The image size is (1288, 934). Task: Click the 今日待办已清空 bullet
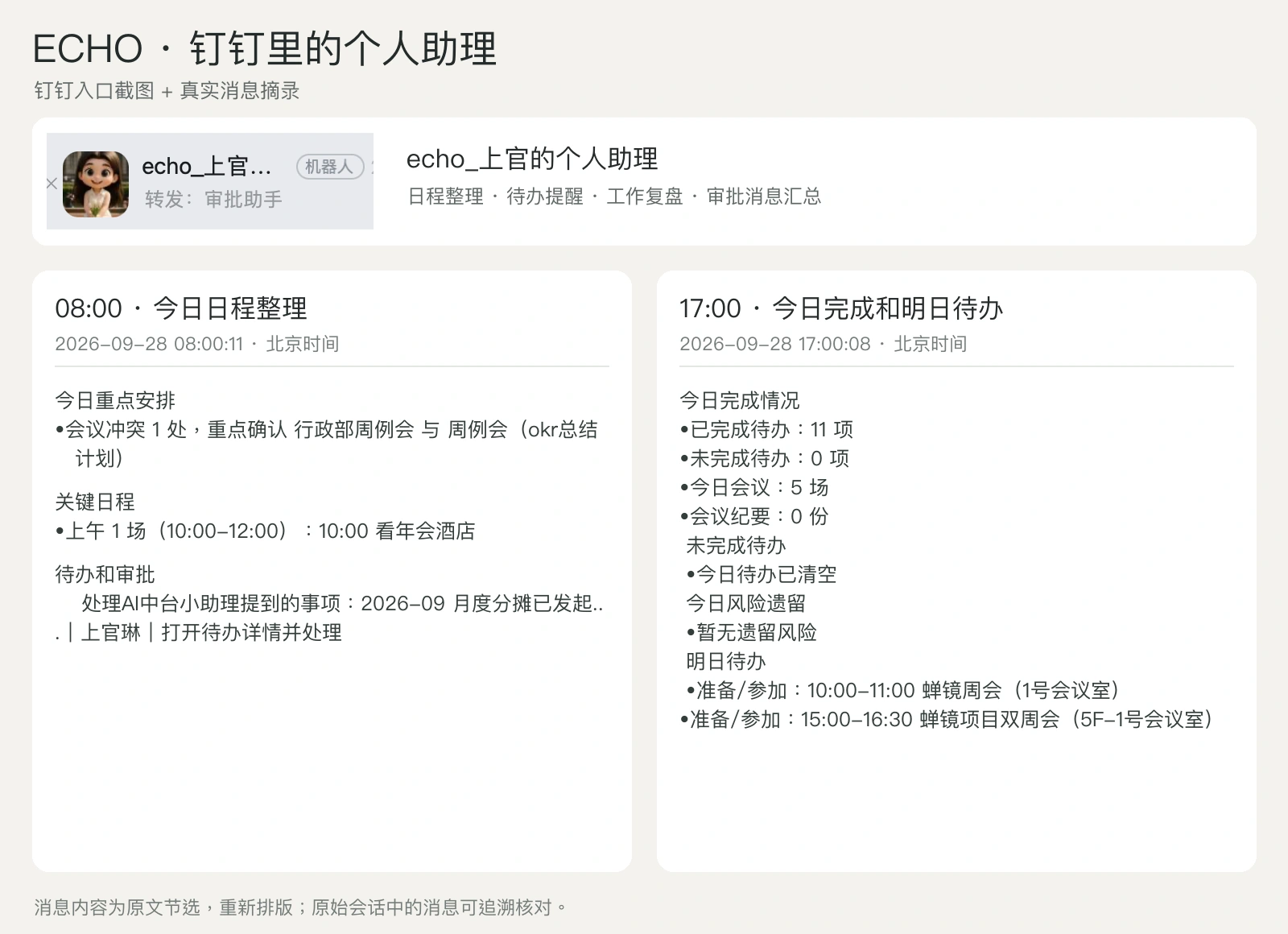(x=762, y=574)
